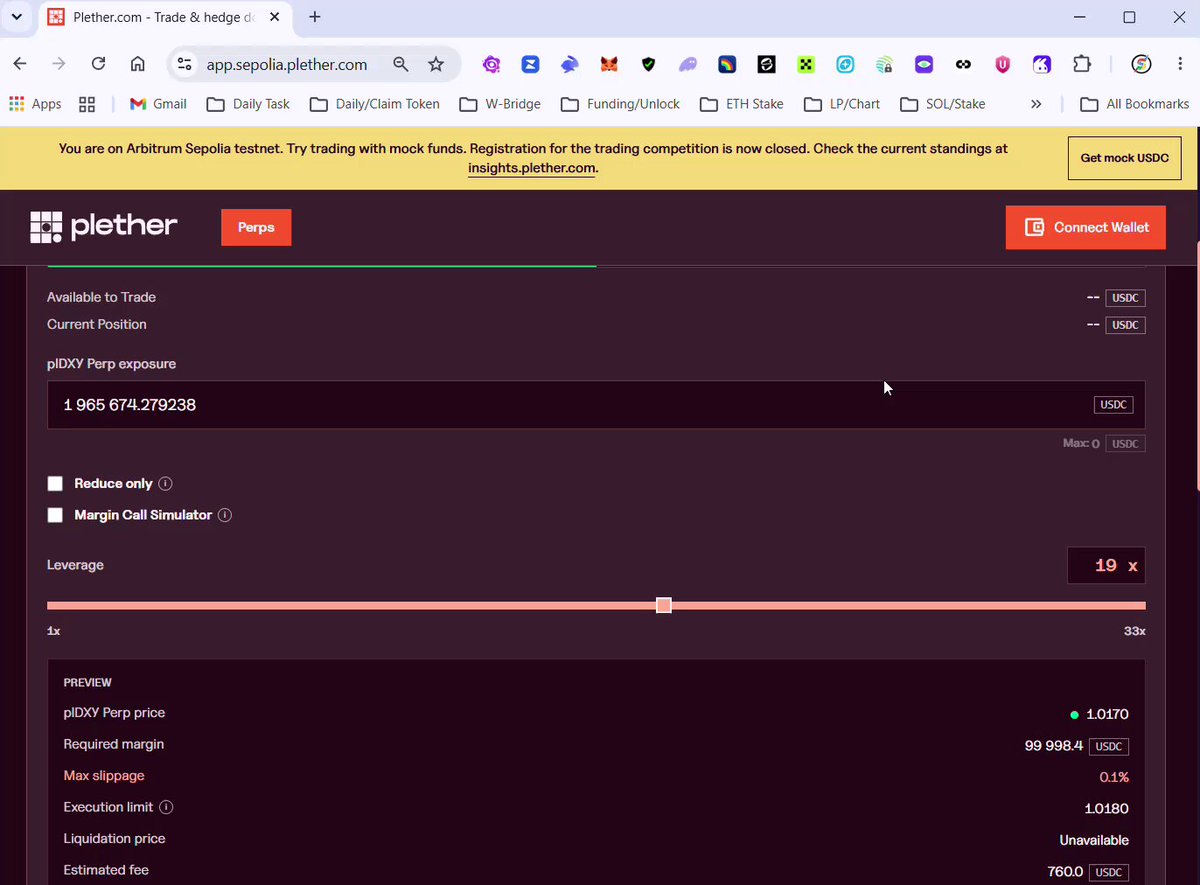Click the Estimated fee value 760.0
The width and height of the screenshot is (1200, 885).
[1065, 872]
